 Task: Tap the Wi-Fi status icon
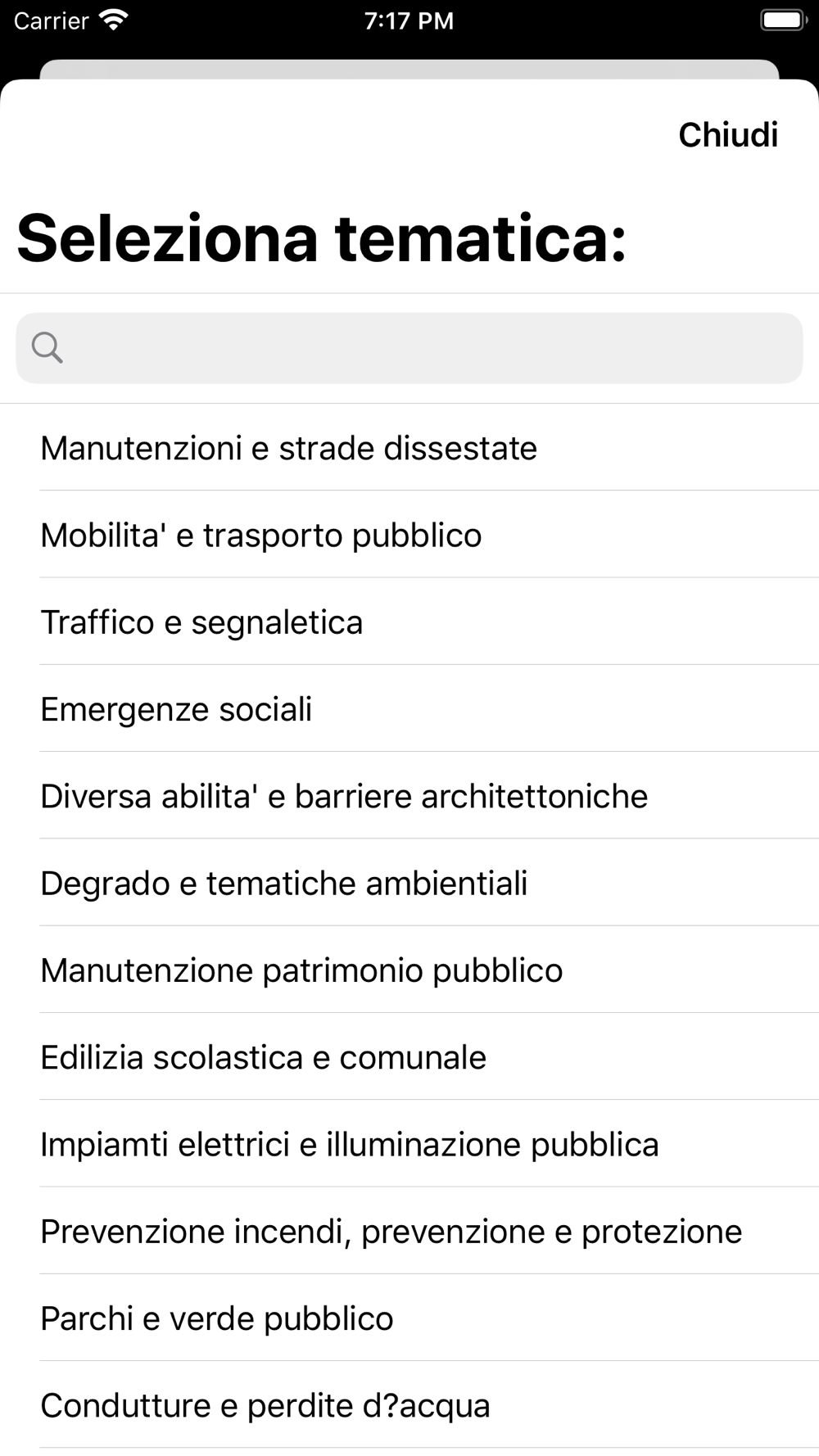point(113,20)
